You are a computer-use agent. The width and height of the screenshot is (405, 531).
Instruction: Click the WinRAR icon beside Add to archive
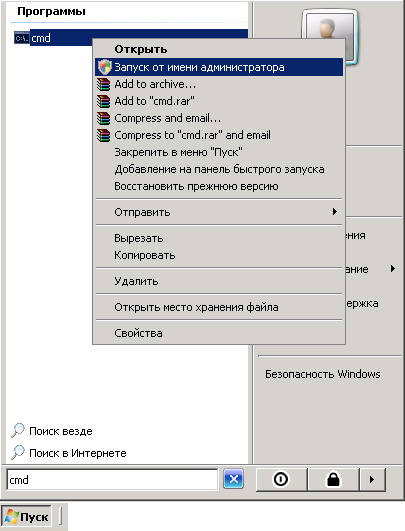[103, 84]
